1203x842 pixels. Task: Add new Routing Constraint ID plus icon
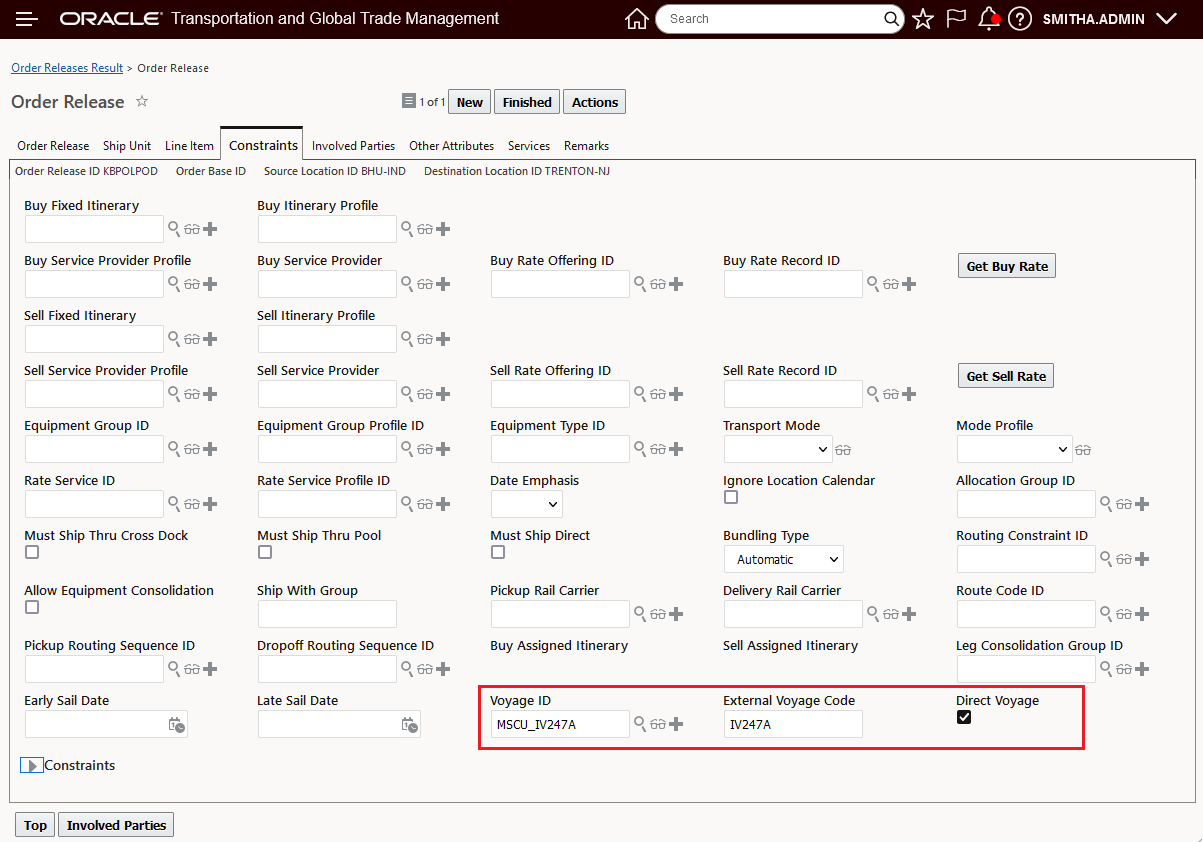[x=1142, y=559]
